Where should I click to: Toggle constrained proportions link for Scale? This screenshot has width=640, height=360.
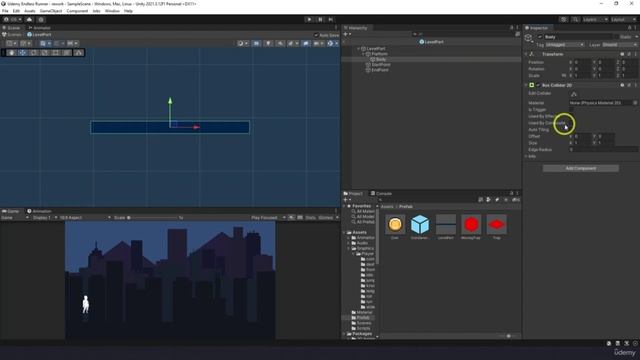[564, 76]
